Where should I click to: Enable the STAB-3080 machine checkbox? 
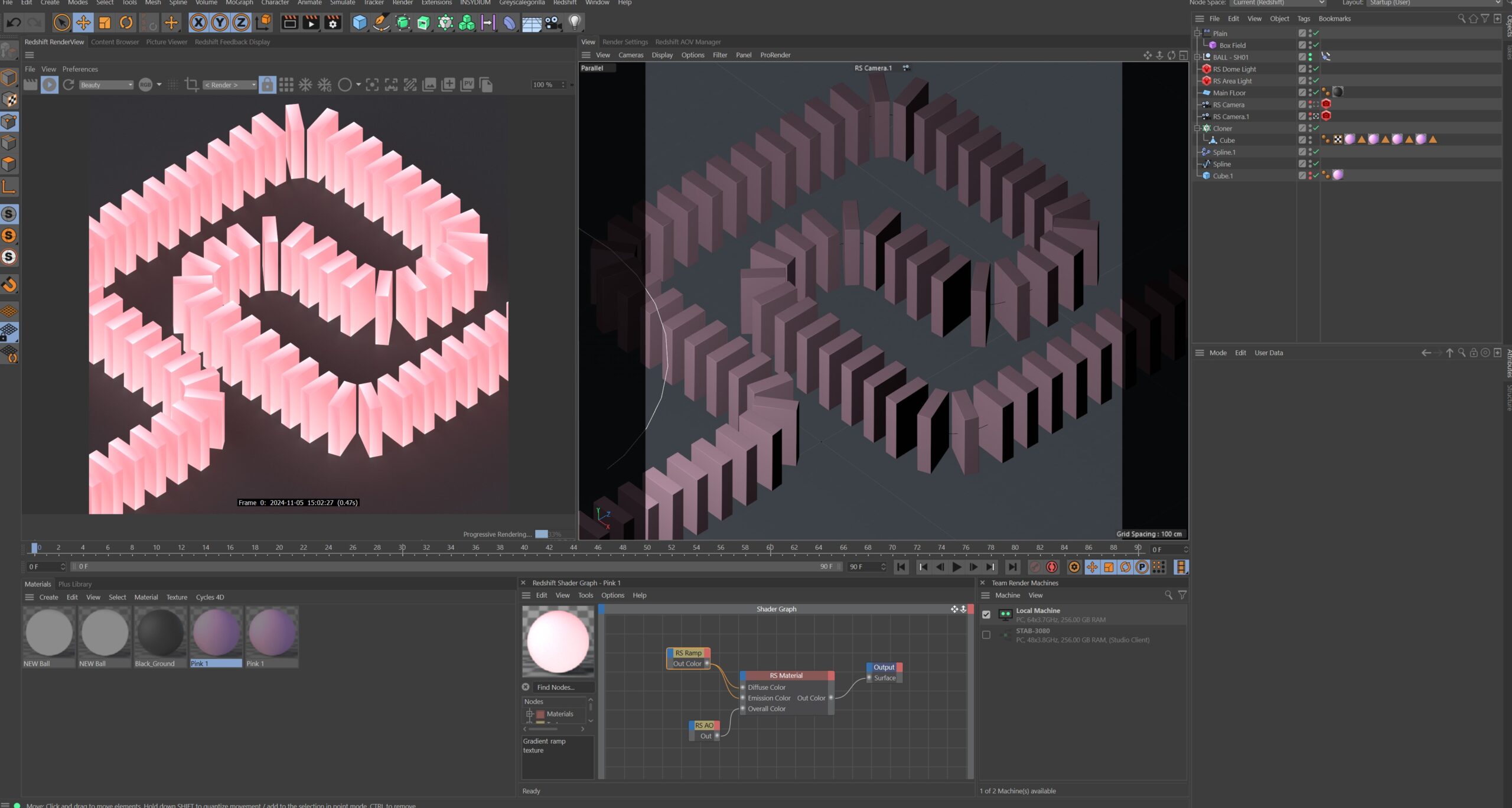pos(986,635)
